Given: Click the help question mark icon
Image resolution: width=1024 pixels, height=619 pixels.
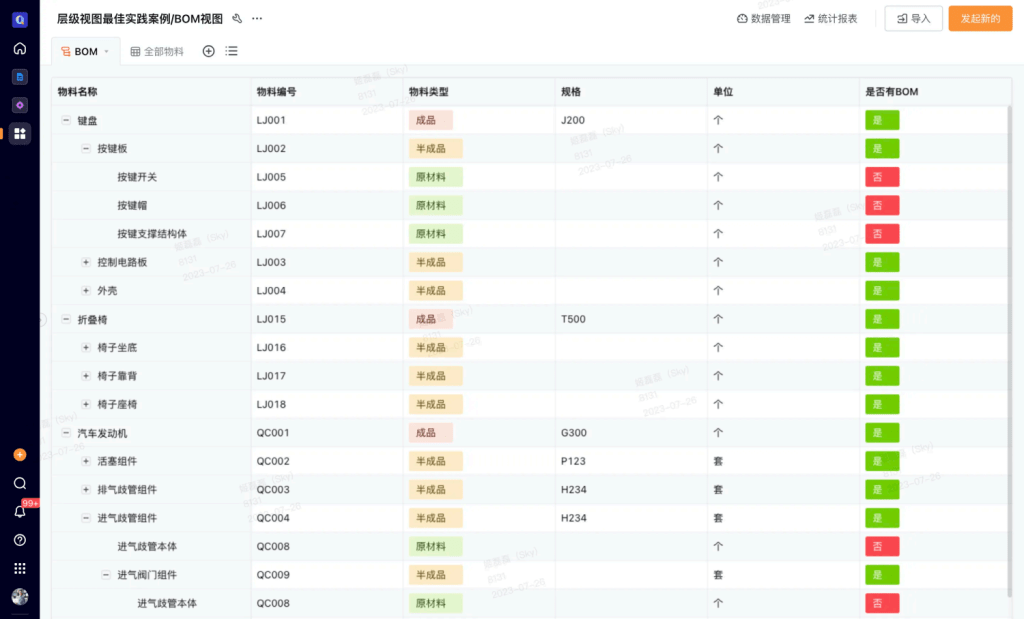Looking at the screenshot, I should pyautogui.click(x=20, y=540).
